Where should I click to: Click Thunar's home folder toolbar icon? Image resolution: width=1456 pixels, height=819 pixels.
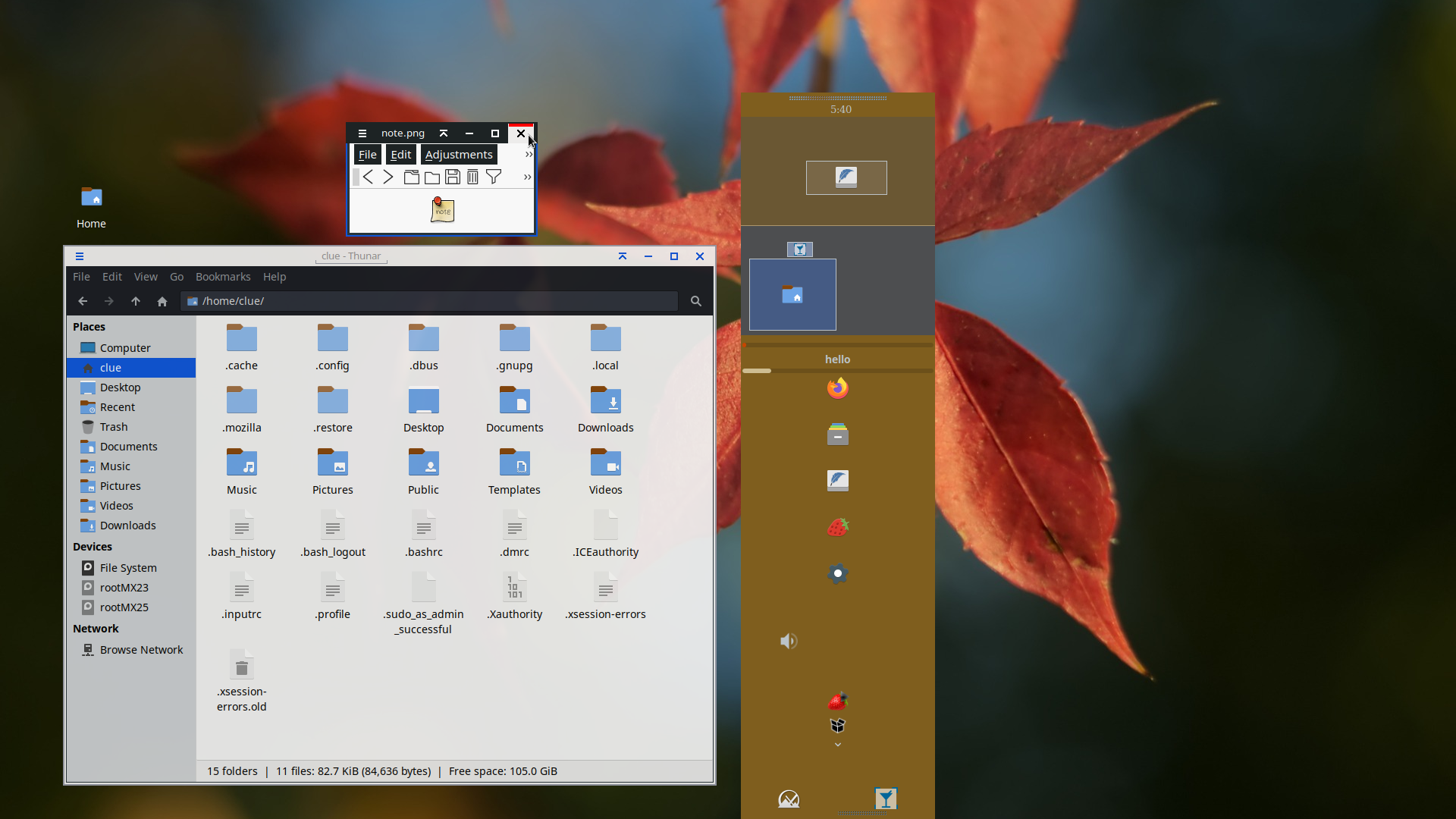[162, 301]
